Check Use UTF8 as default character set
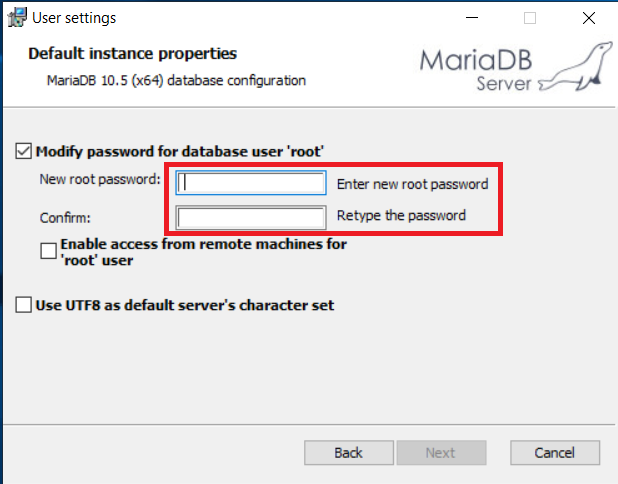The width and height of the screenshot is (618, 484). click(24, 305)
